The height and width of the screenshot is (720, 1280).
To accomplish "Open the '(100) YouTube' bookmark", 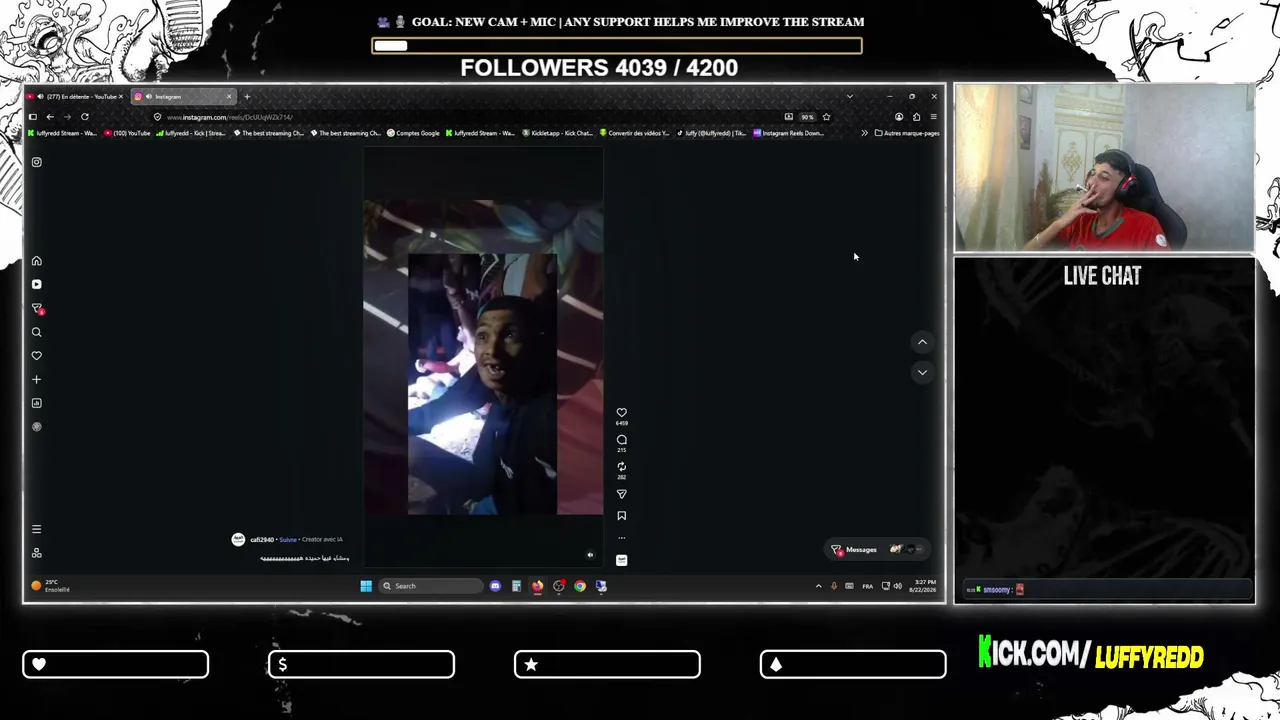I will tap(127, 133).
